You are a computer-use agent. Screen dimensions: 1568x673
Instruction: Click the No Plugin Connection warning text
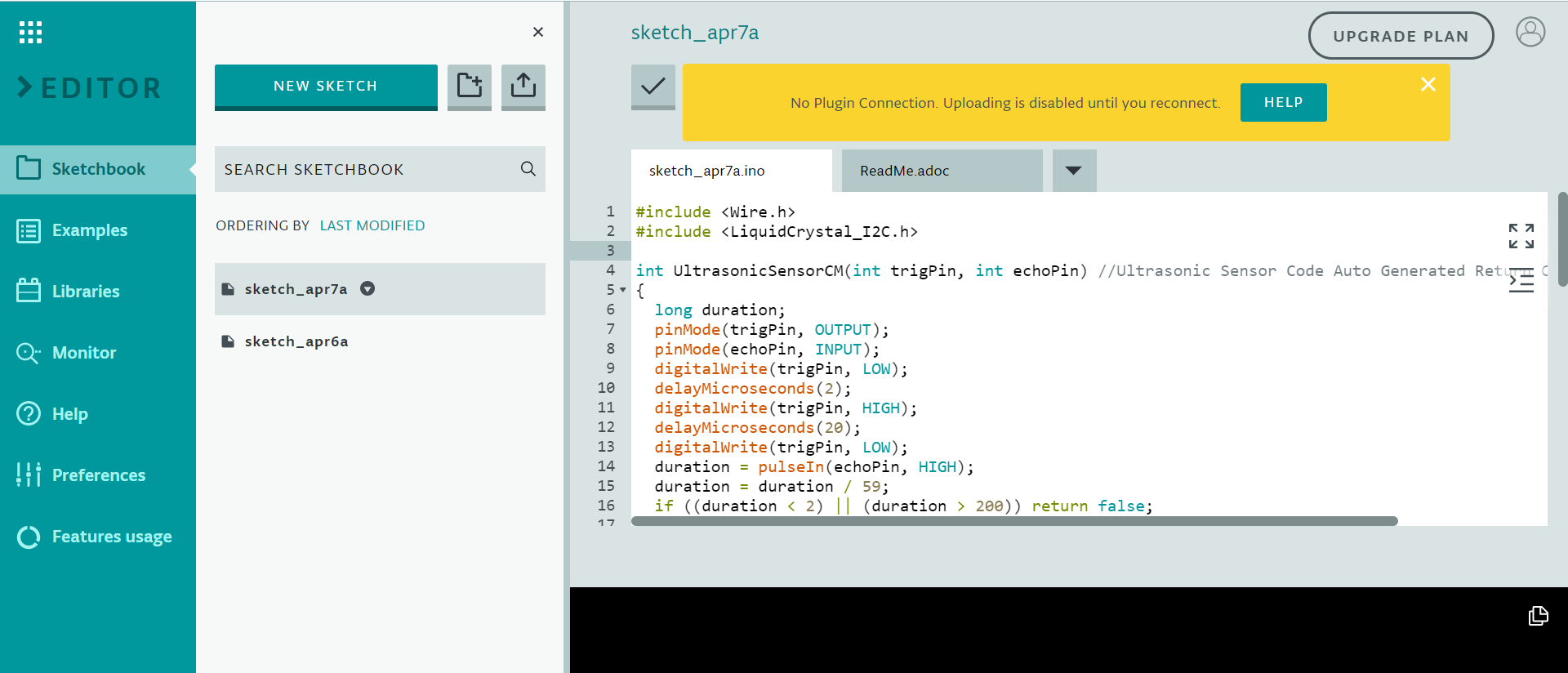pos(1005,103)
